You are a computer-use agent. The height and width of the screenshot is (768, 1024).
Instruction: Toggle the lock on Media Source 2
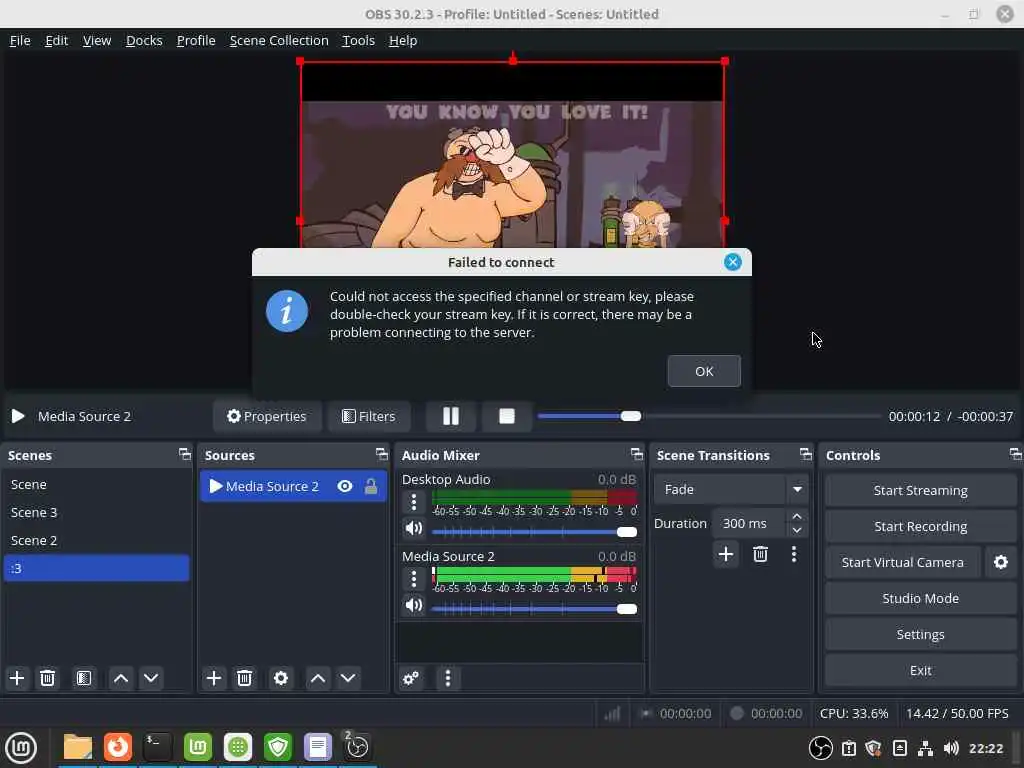pos(371,486)
